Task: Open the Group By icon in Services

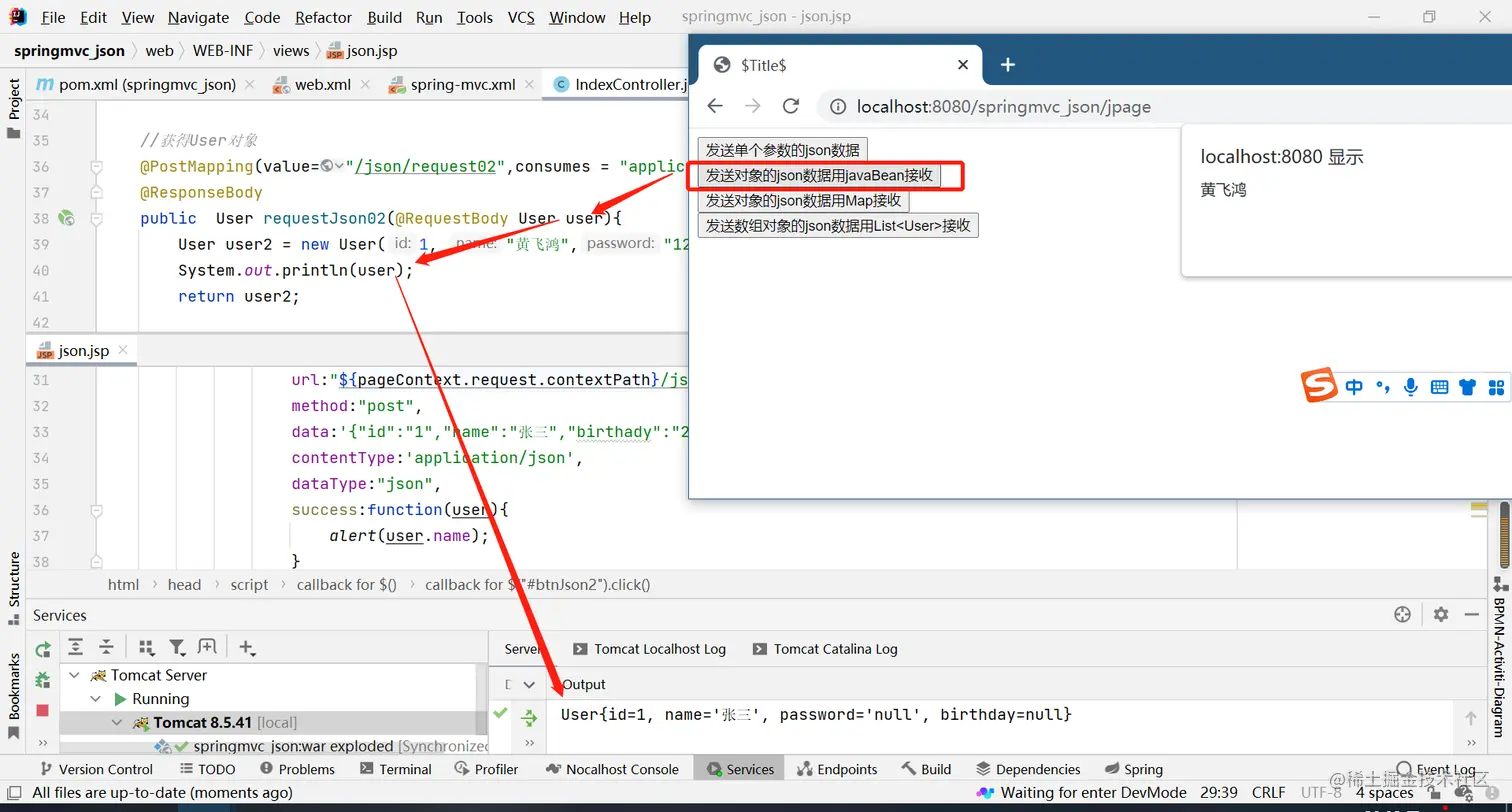Action: 147,648
